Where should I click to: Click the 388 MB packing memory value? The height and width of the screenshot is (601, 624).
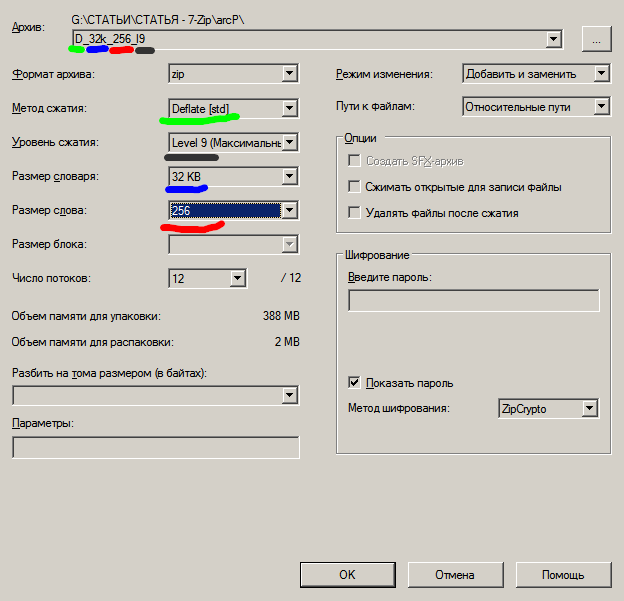coord(281,316)
